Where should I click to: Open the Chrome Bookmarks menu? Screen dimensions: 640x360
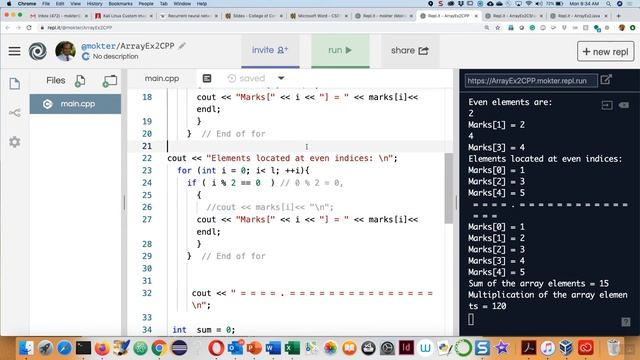[x=120, y=4]
